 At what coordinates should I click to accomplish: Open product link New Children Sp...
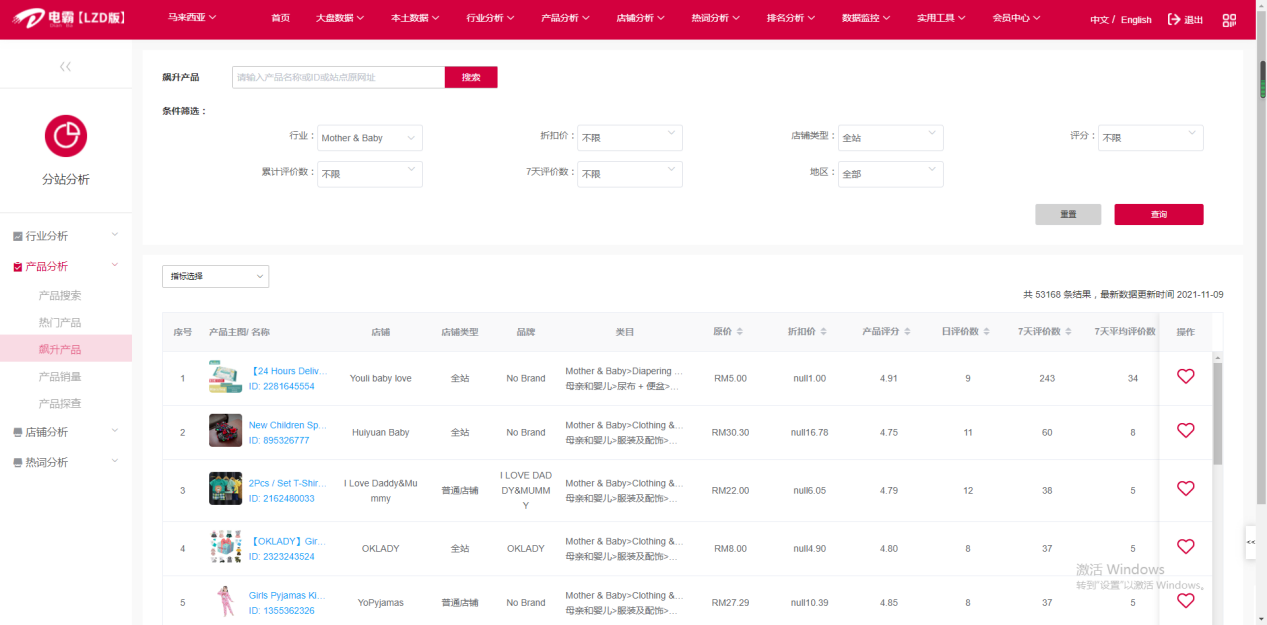288,425
